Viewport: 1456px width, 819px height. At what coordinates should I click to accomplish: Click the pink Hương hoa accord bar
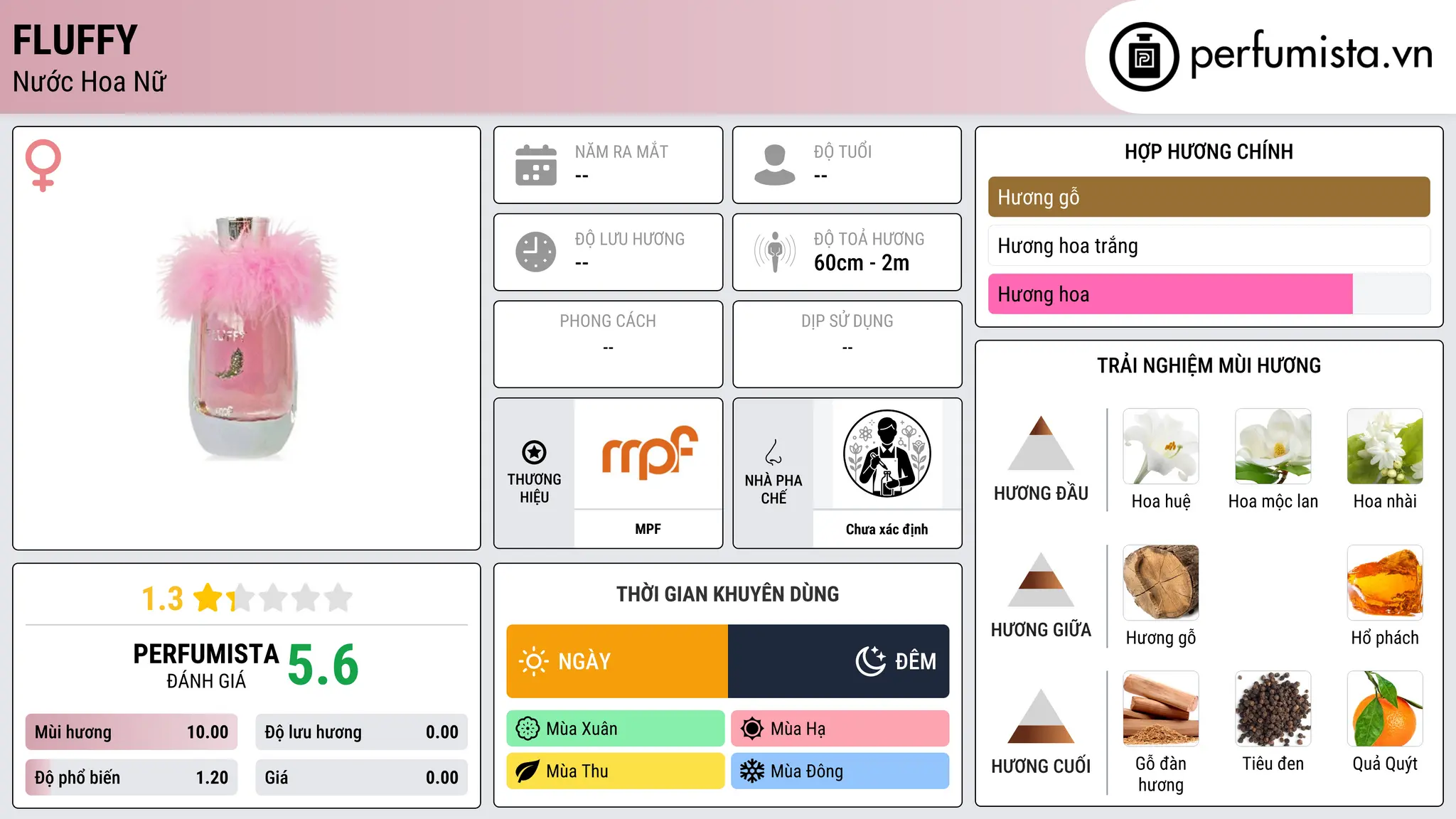(1209, 294)
